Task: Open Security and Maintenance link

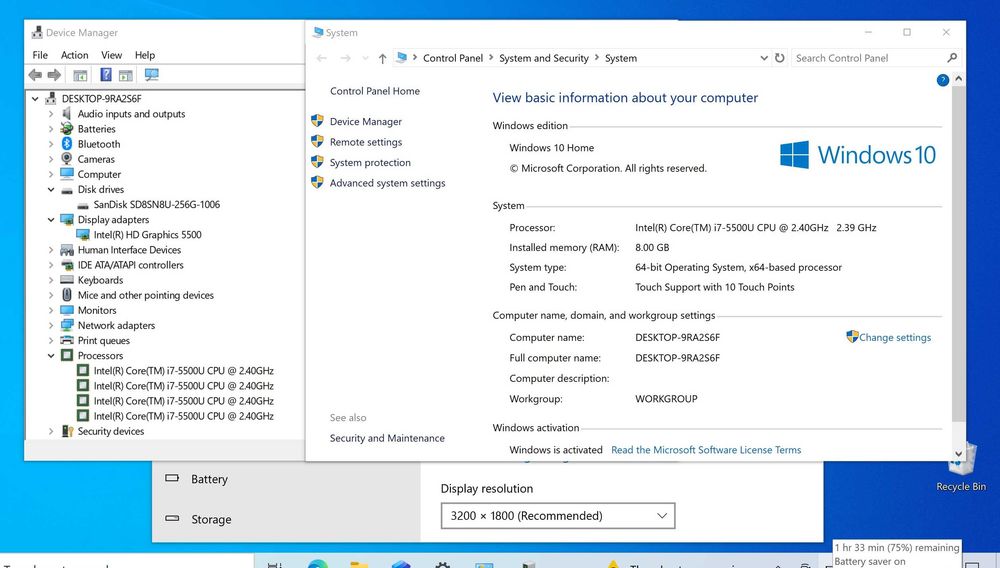Action: point(387,438)
